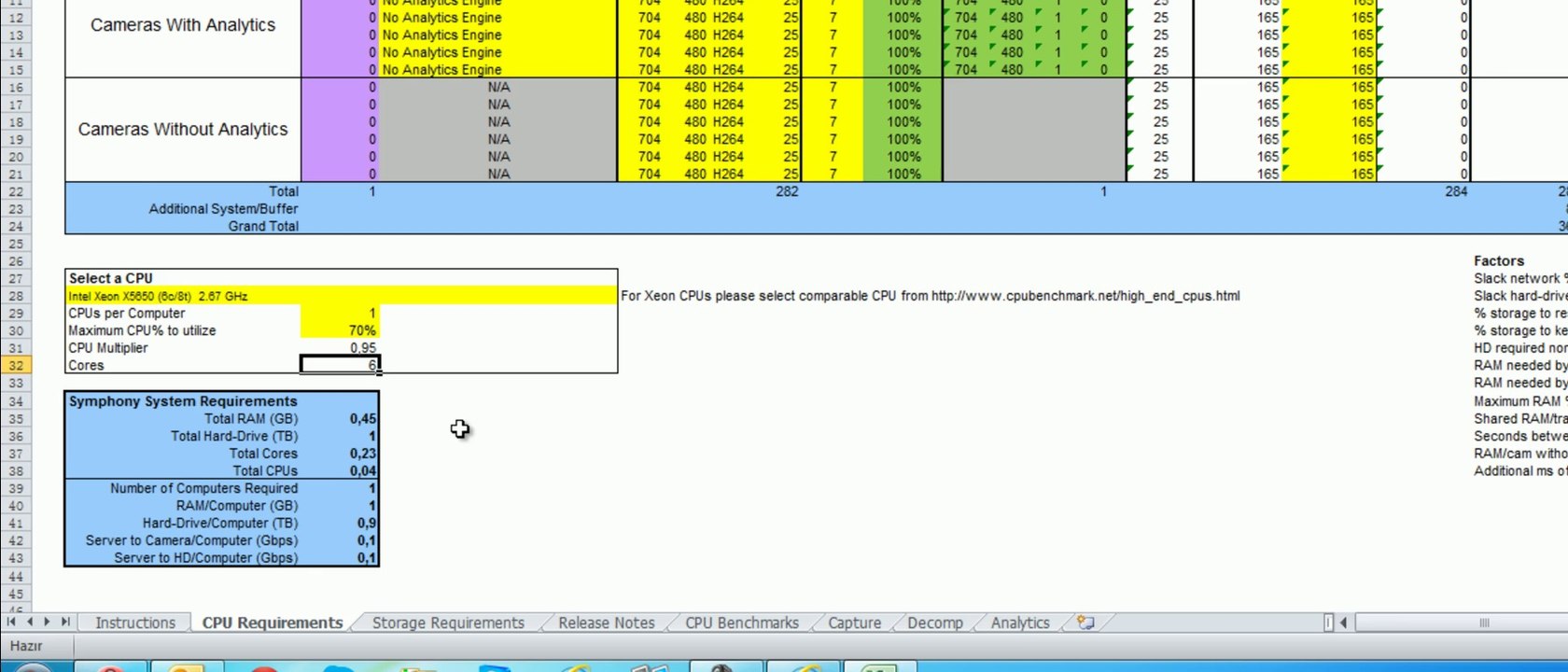This screenshot has height=672, width=1568.
Task: Select row header 28
Action: (x=16, y=296)
